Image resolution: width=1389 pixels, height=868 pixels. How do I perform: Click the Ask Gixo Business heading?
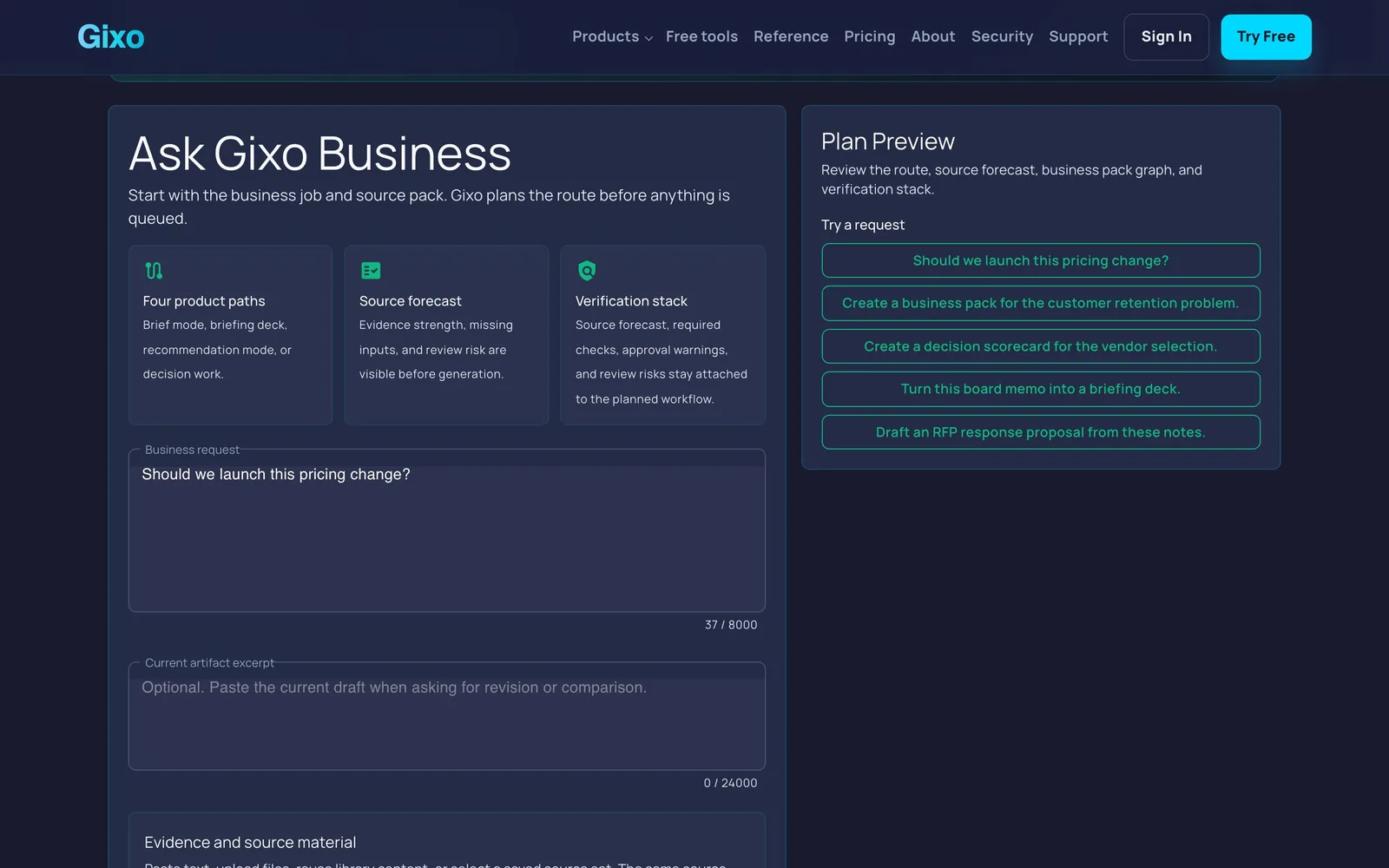(x=319, y=154)
